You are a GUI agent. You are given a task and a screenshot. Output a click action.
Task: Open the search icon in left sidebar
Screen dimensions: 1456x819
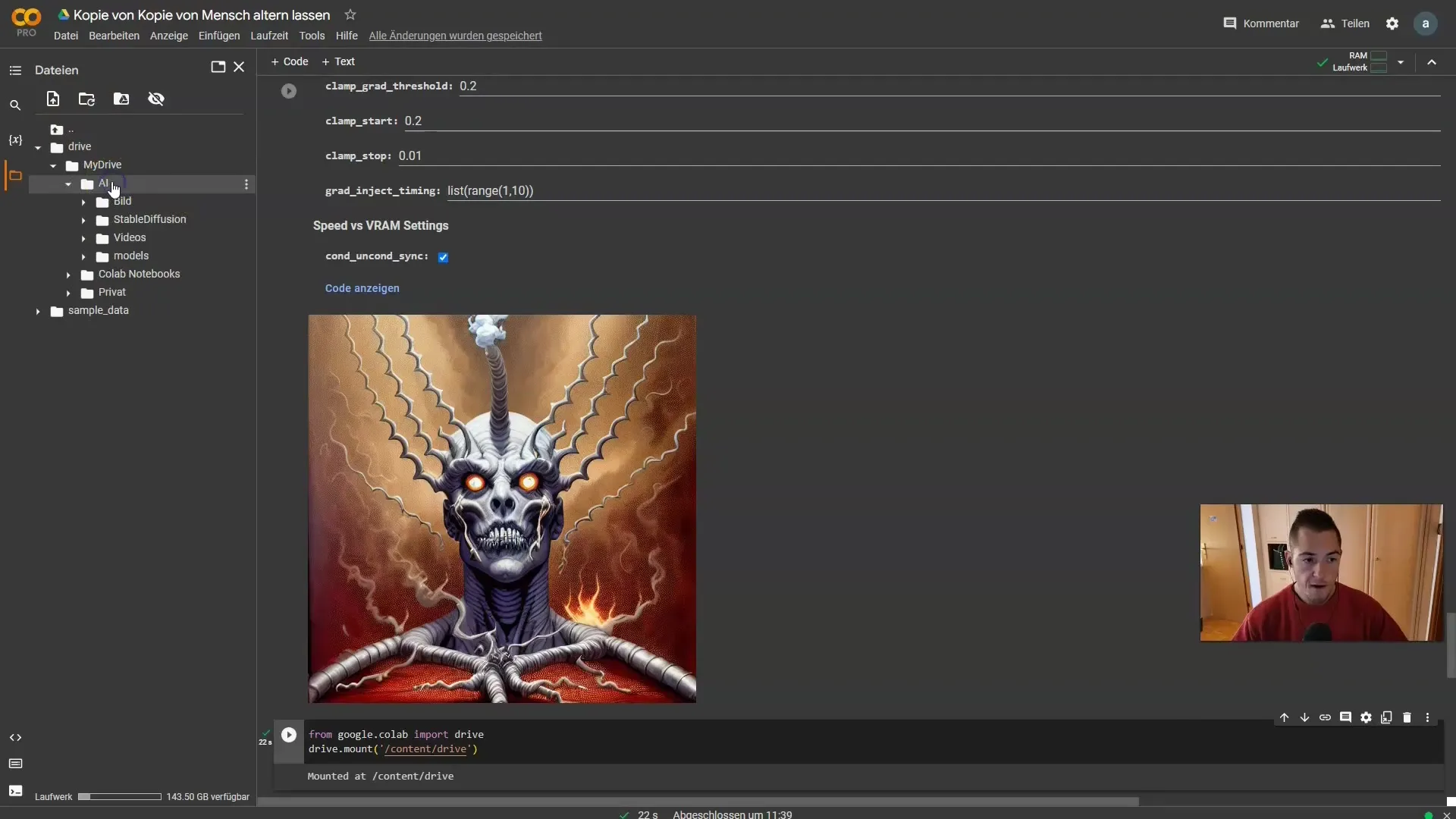(15, 105)
